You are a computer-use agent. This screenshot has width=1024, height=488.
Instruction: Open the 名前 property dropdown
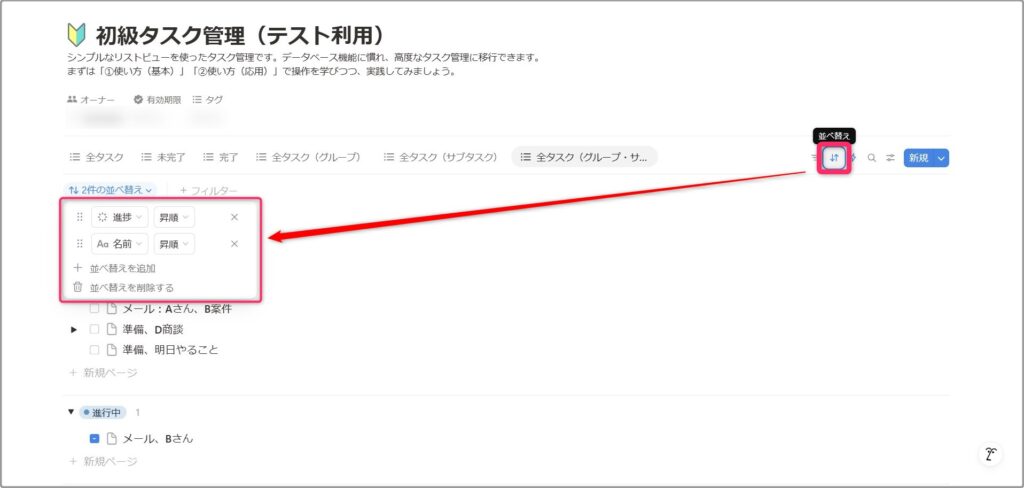tap(120, 244)
